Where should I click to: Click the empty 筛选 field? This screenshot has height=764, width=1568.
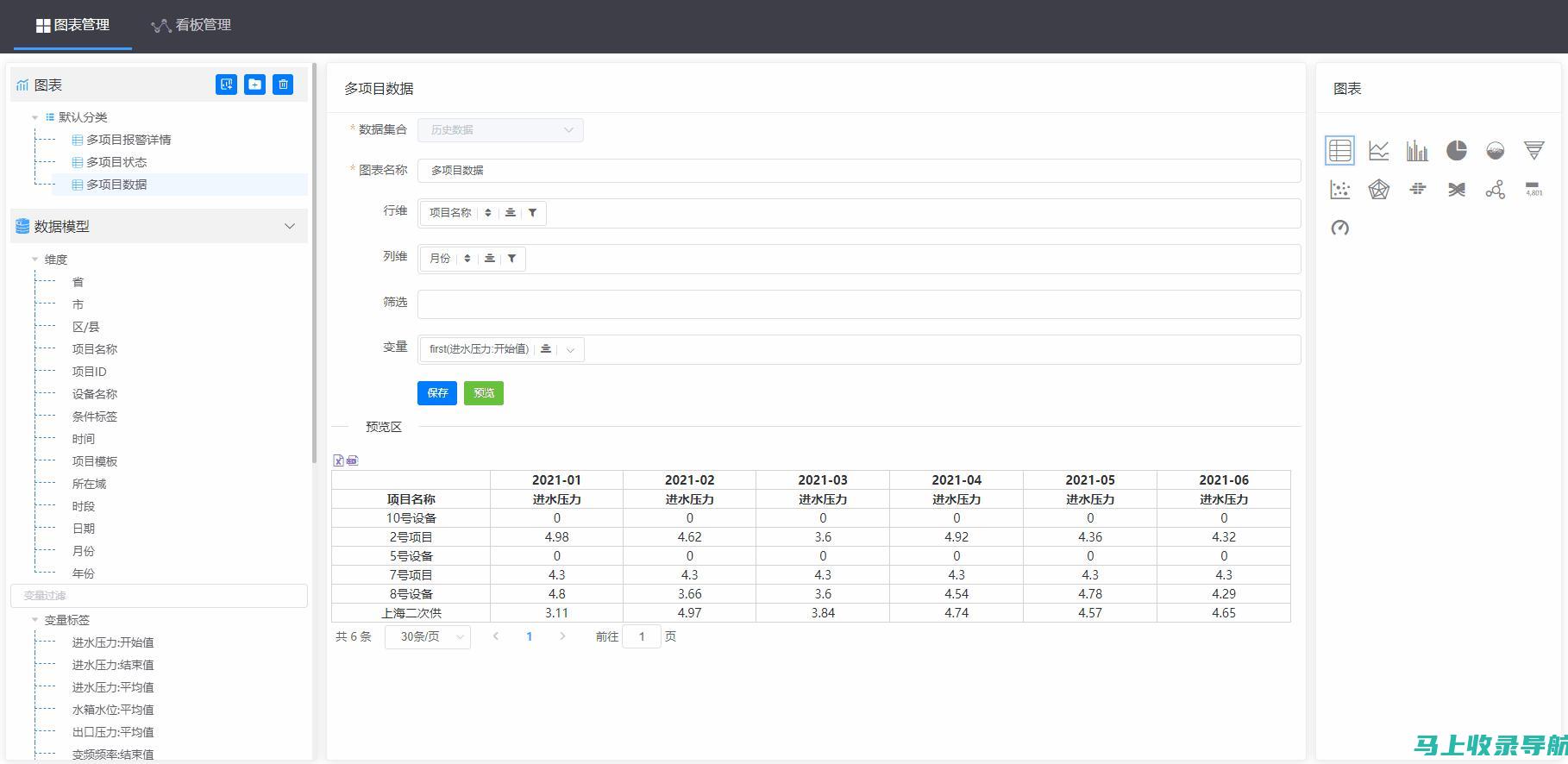point(859,304)
